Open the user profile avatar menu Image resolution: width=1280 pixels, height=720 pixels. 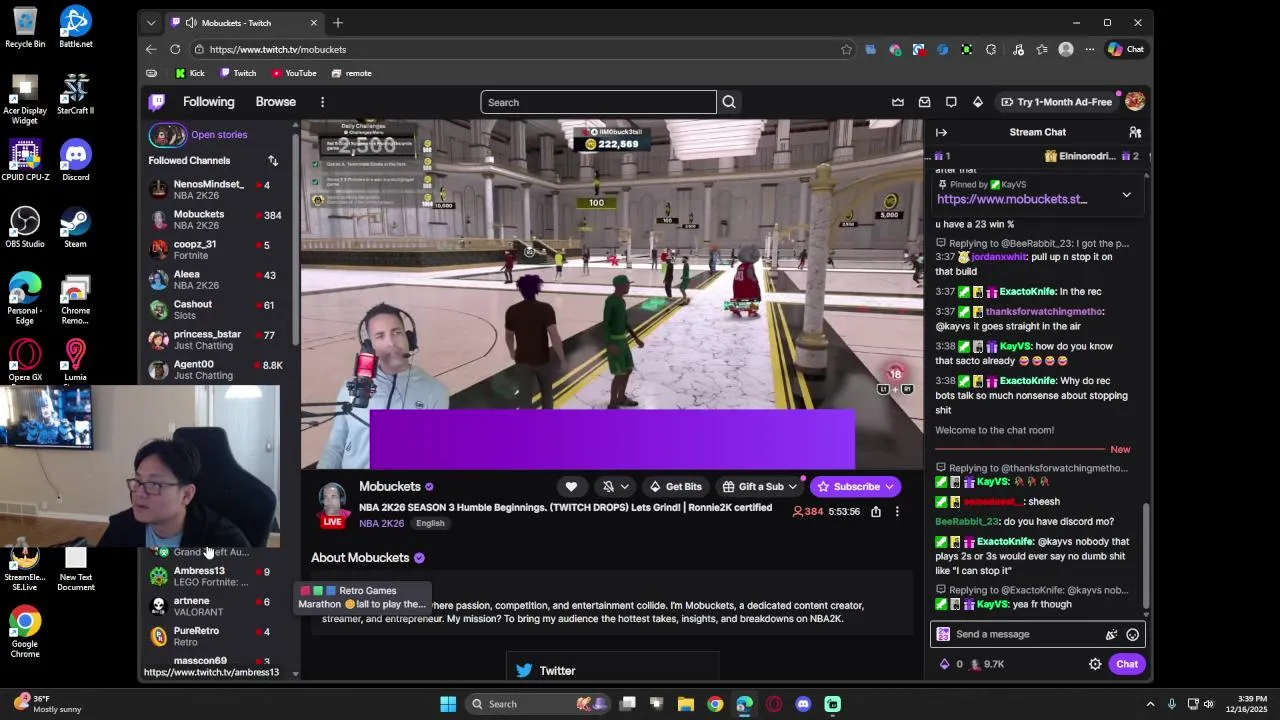tap(1134, 102)
